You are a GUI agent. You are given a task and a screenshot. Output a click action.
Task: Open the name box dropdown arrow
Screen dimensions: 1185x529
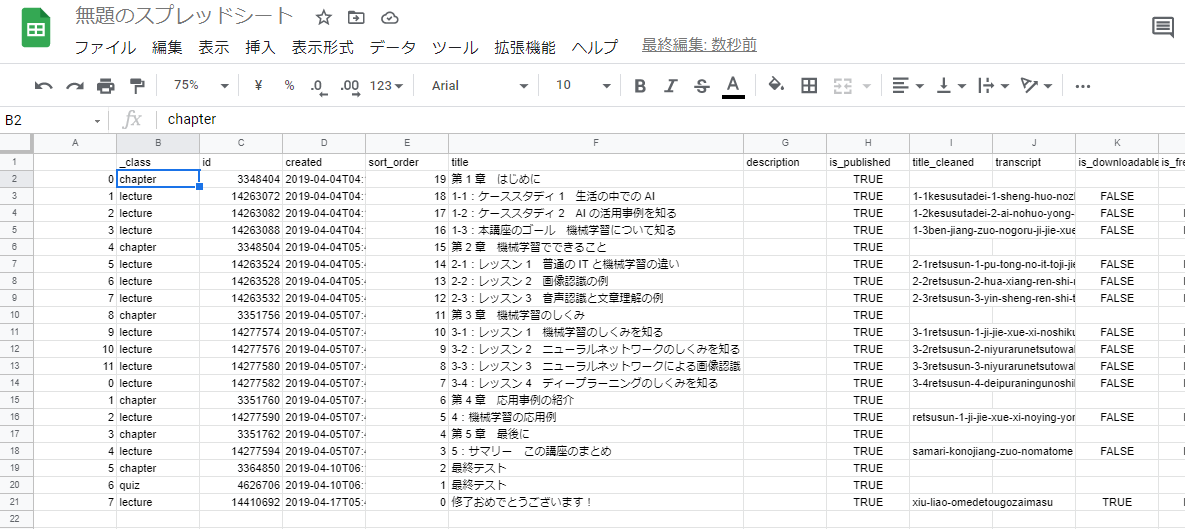point(97,120)
